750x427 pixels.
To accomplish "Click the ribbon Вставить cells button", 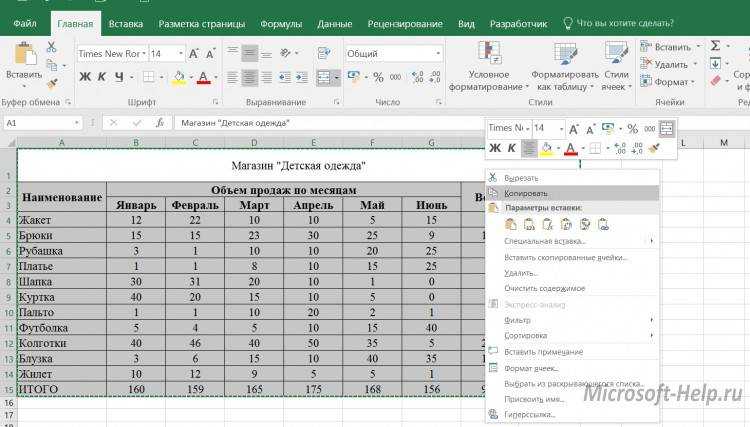I will 666,47.
